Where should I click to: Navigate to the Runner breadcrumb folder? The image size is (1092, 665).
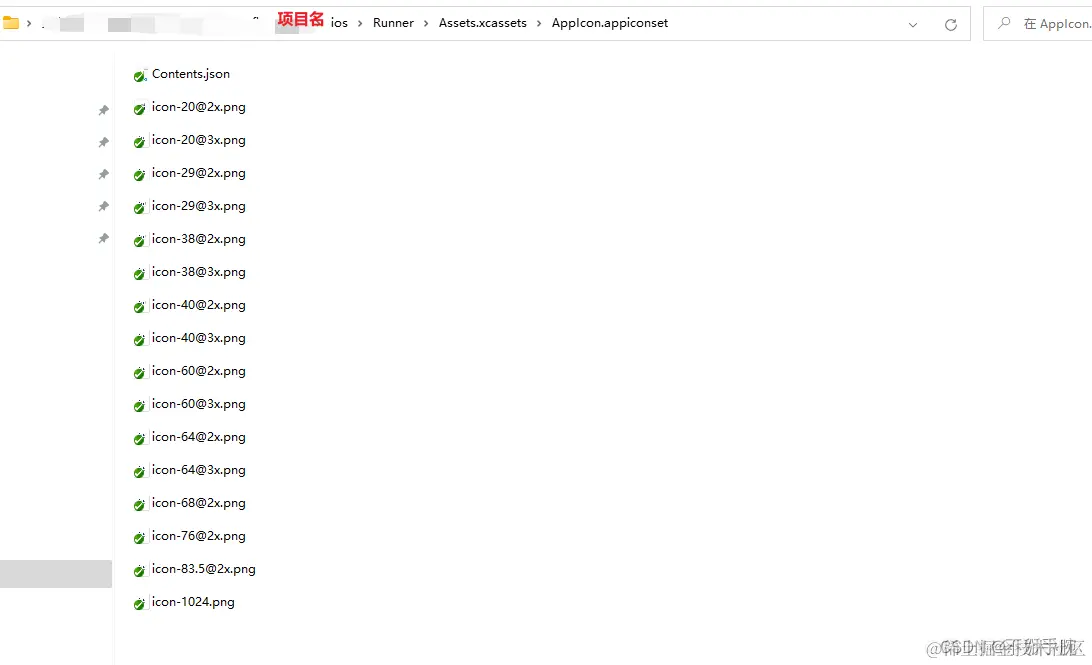393,23
